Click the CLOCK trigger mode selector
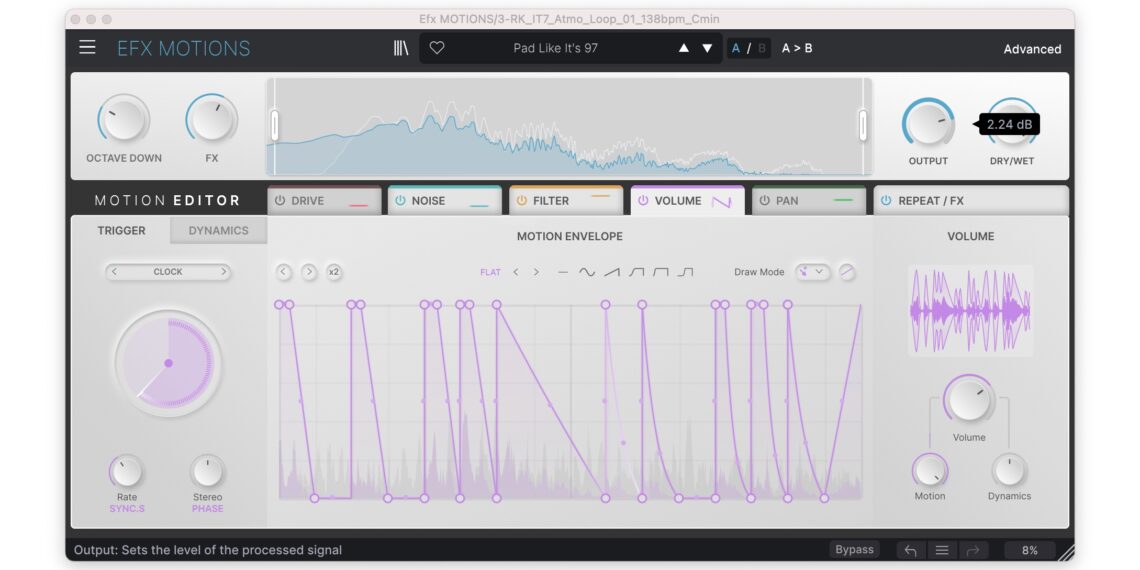This screenshot has height=570, width=1140. pos(168,272)
